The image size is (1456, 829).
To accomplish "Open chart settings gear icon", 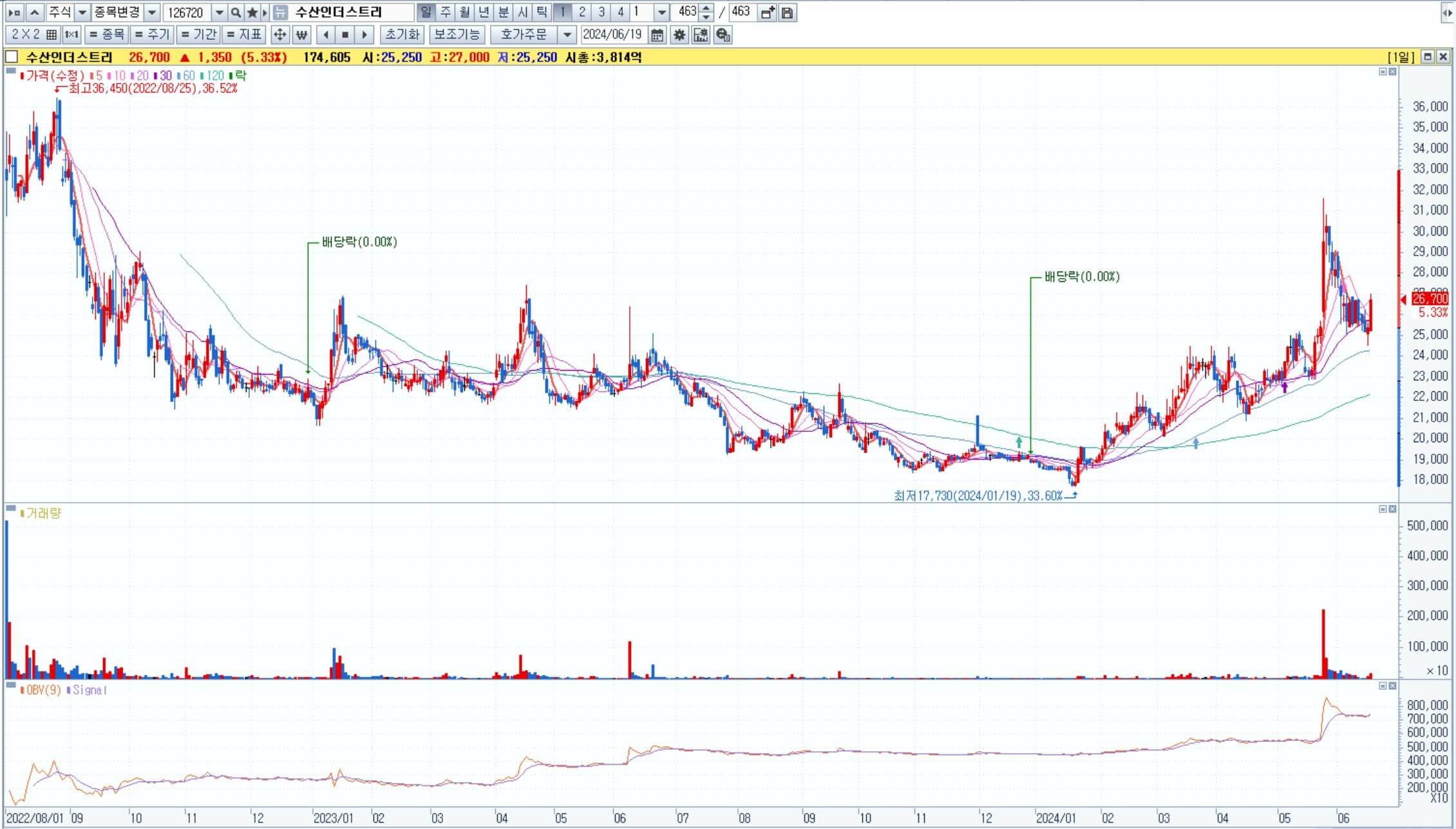I will coord(679,35).
